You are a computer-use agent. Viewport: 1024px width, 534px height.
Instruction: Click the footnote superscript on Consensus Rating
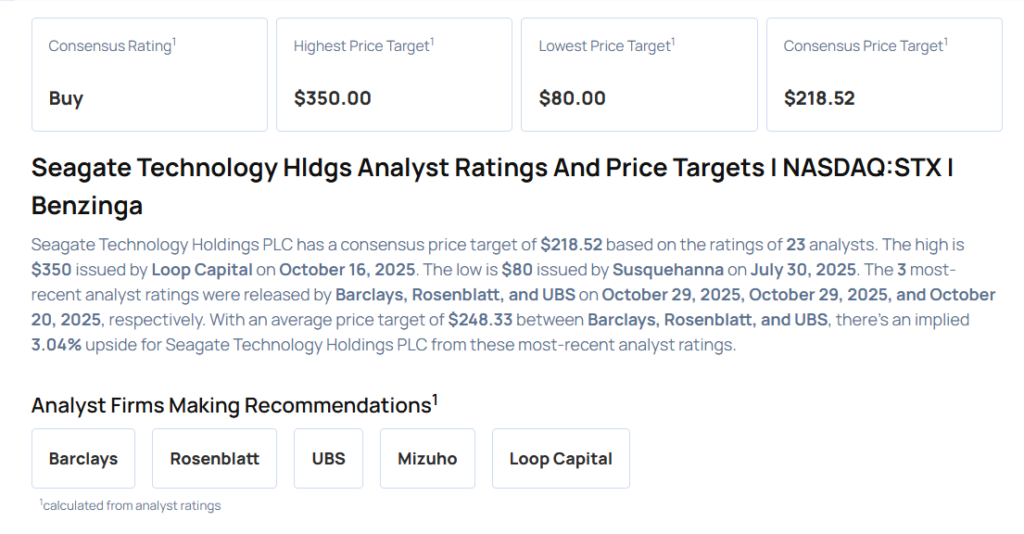click(x=174, y=40)
